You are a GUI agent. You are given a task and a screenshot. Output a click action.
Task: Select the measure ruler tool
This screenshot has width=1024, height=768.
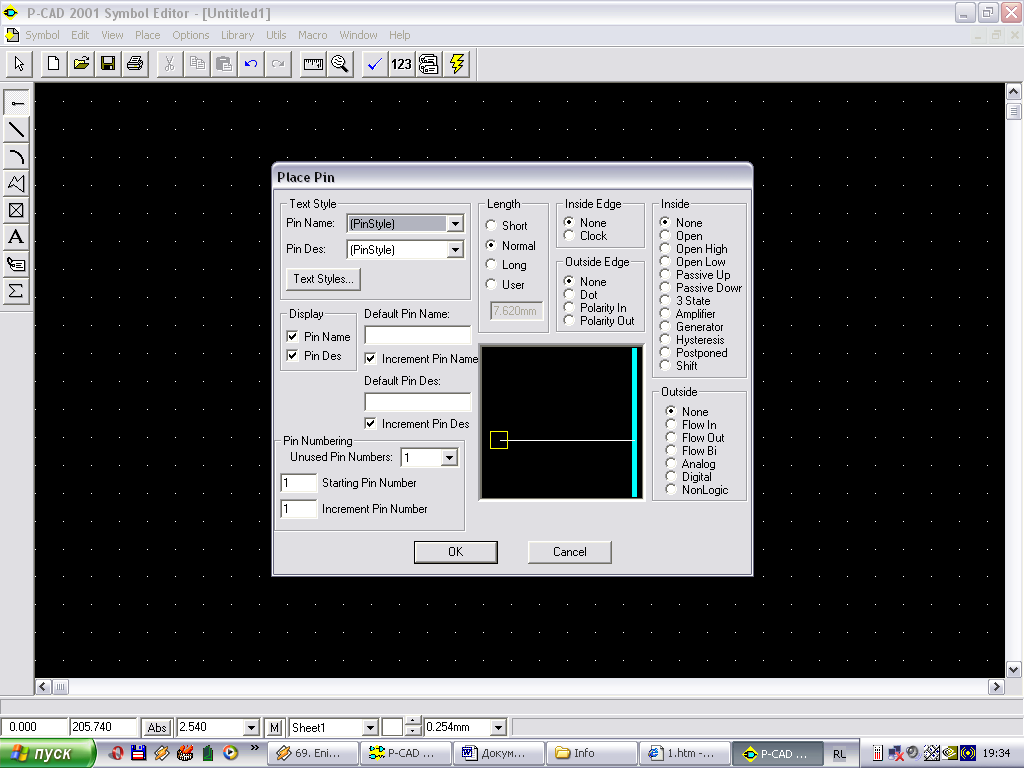click(313, 64)
